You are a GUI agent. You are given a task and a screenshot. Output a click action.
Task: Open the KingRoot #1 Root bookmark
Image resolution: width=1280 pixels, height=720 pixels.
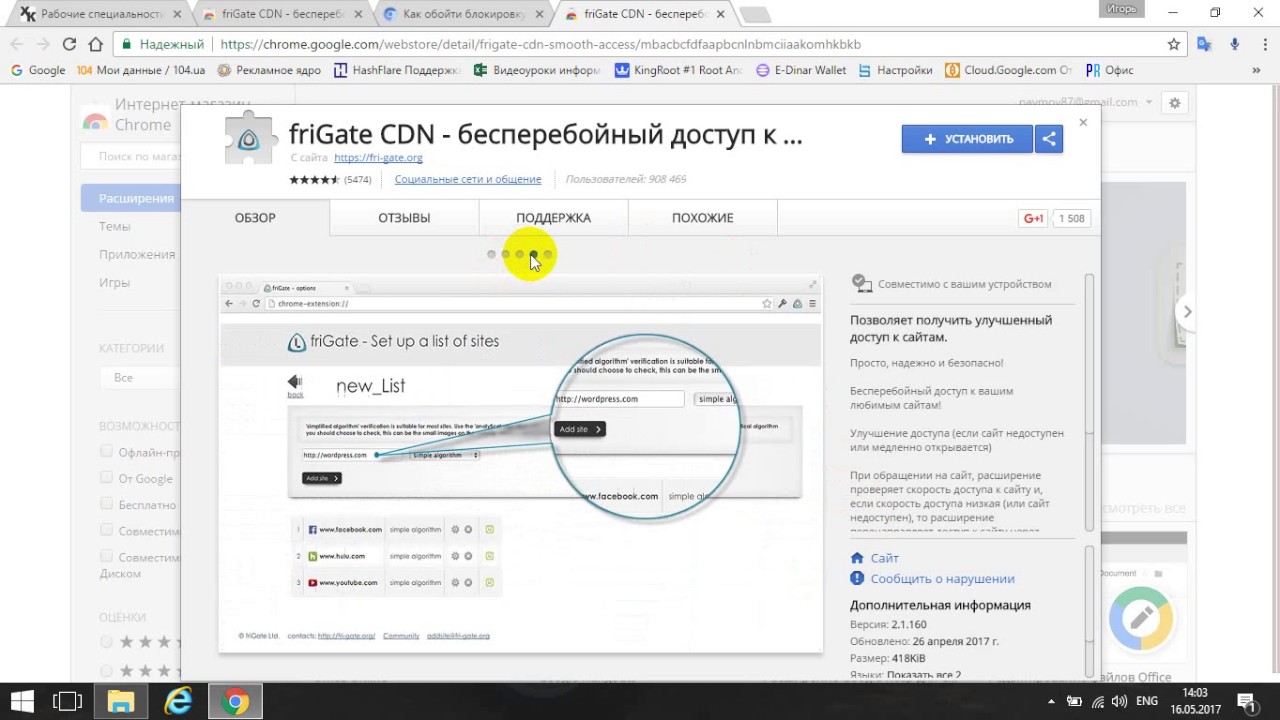679,71
